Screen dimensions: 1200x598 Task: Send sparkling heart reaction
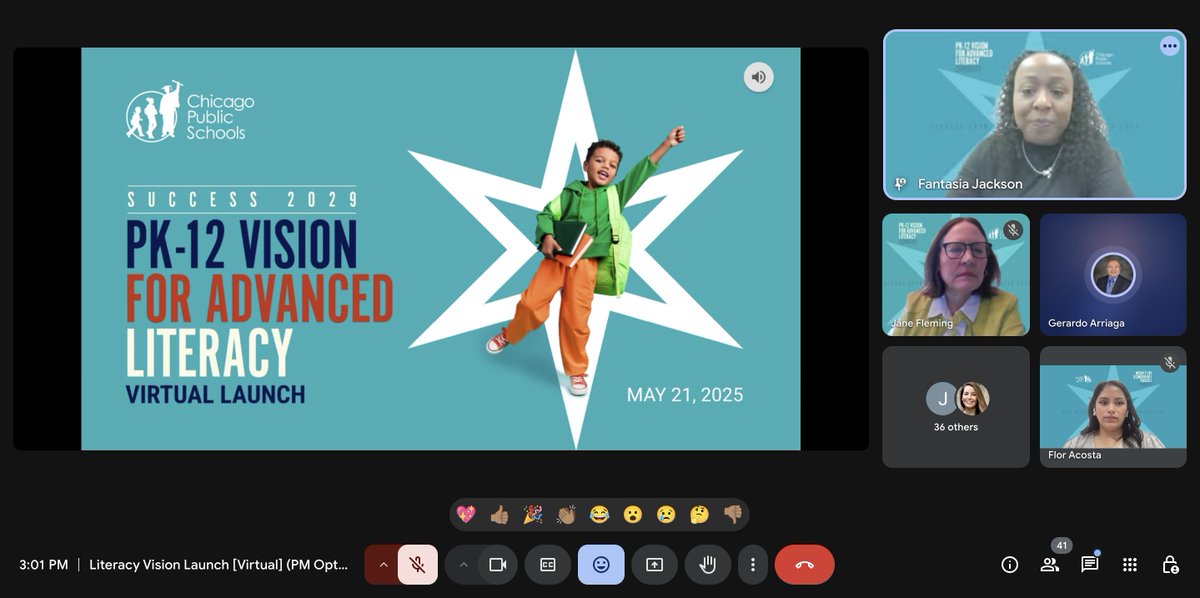coord(466,515)
